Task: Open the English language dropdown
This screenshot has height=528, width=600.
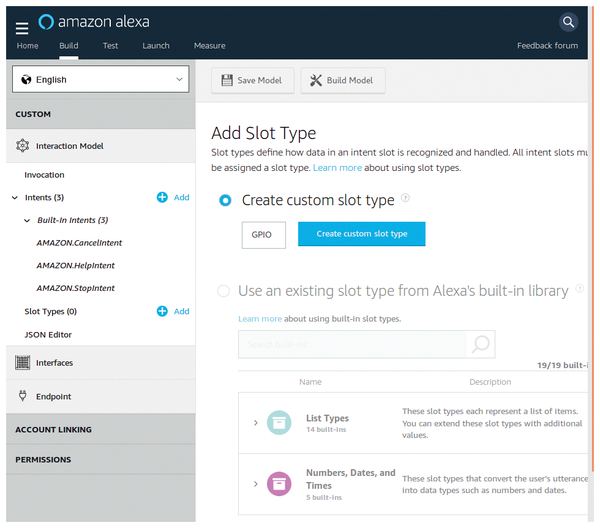Action: point(101,79)
